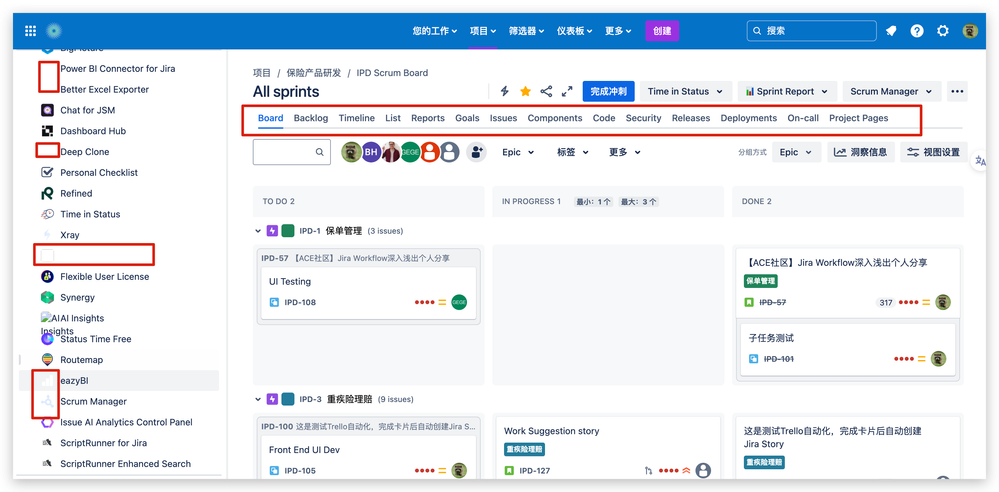Open the UI Testing card

(369, 293)
